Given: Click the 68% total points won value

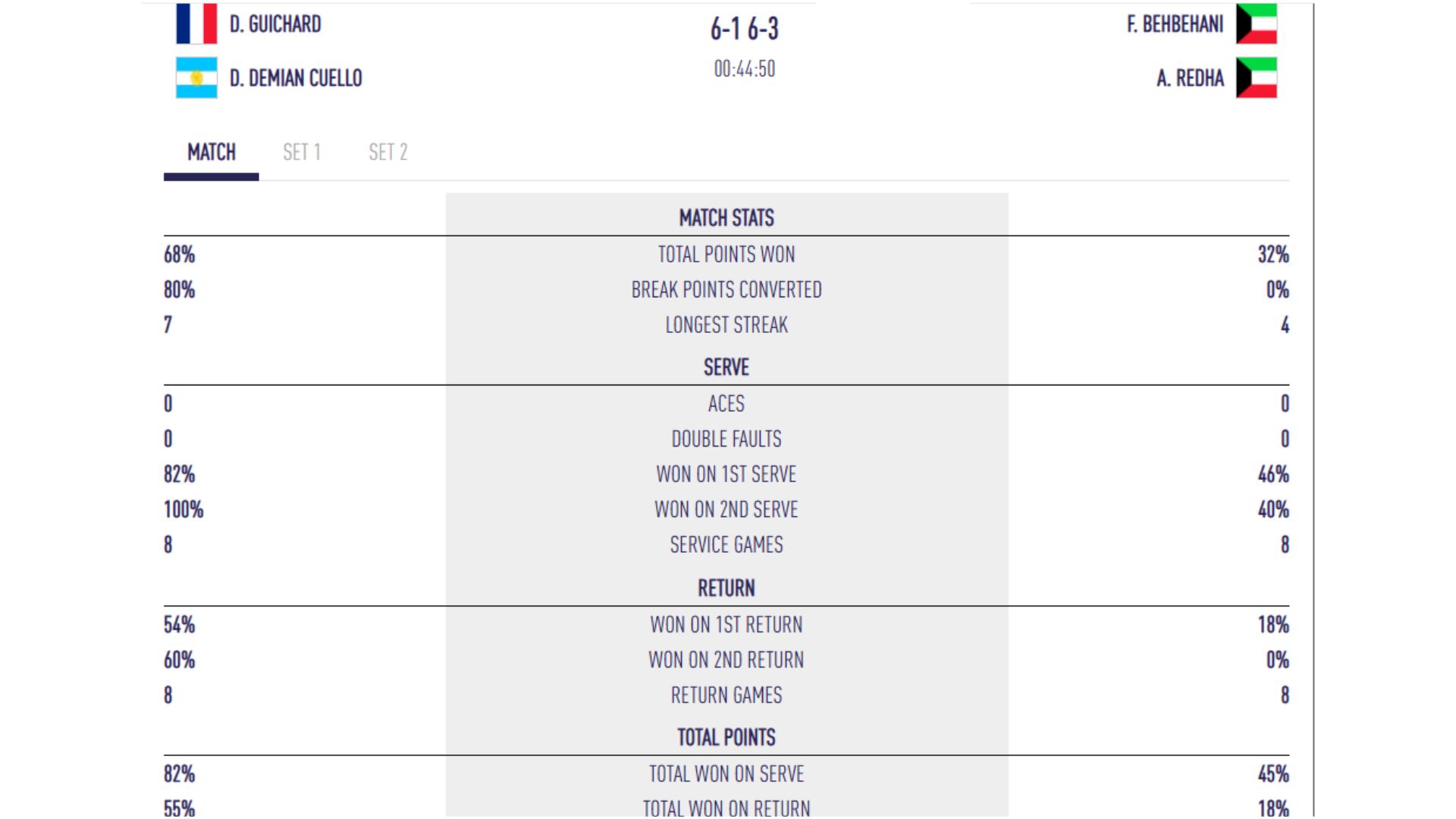Looking at the screenshot, I should tap(180, 255).
